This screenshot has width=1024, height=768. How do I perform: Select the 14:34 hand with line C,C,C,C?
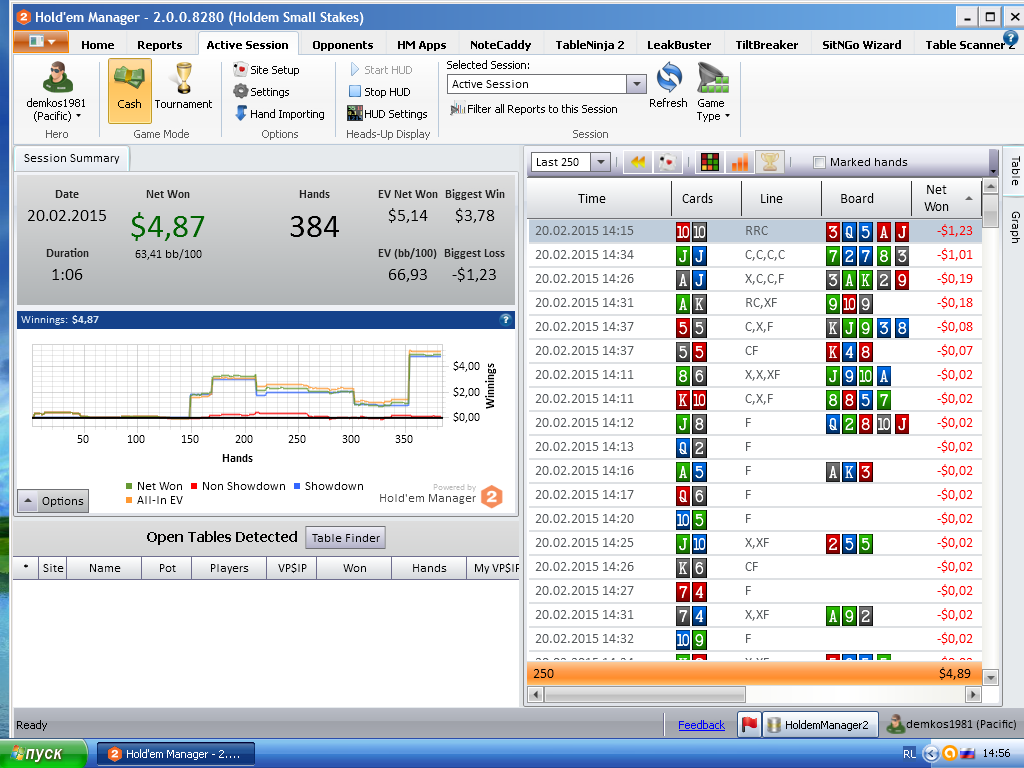754,255
